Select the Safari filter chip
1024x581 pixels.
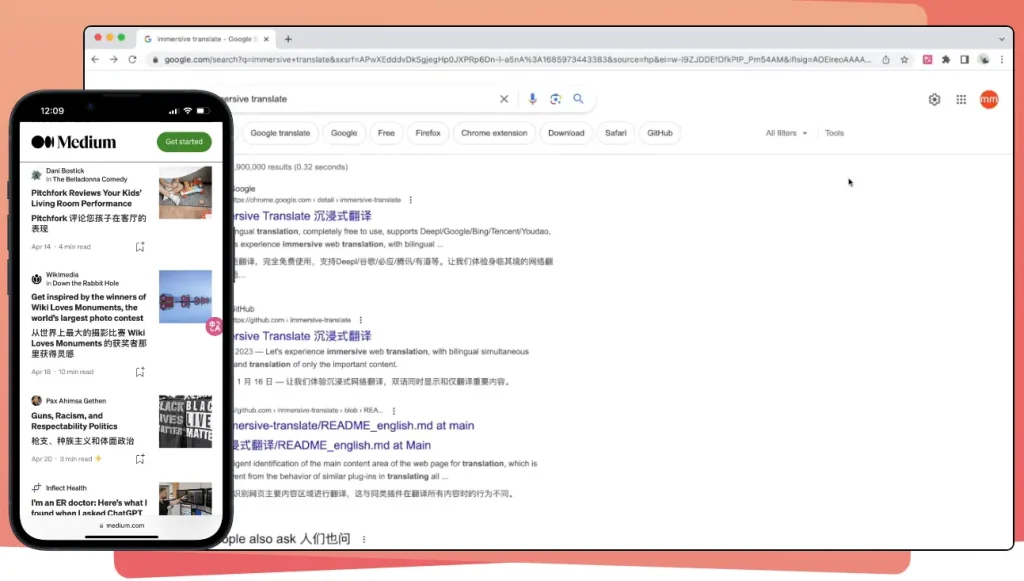615,133
